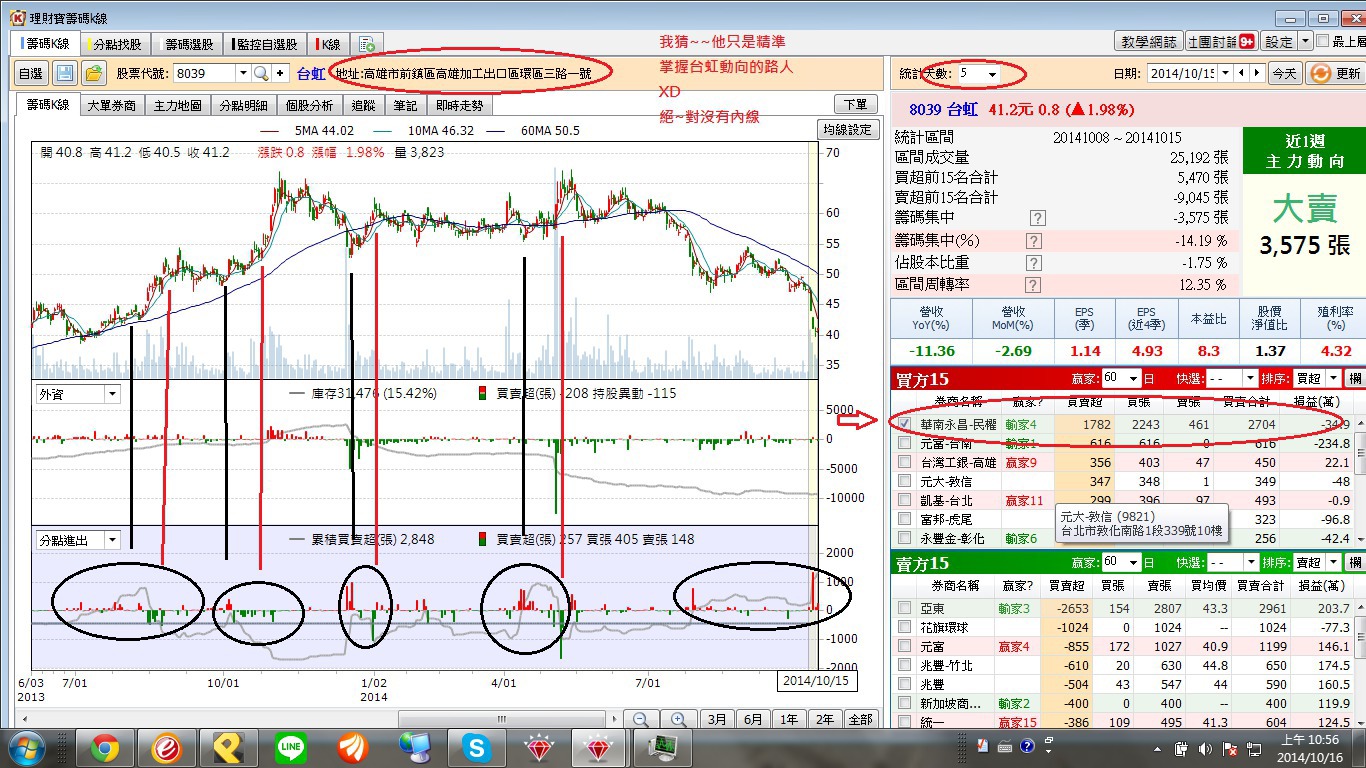
Task: Open the 大單券商 sub-tab
Action: click(x=112, y=105)
